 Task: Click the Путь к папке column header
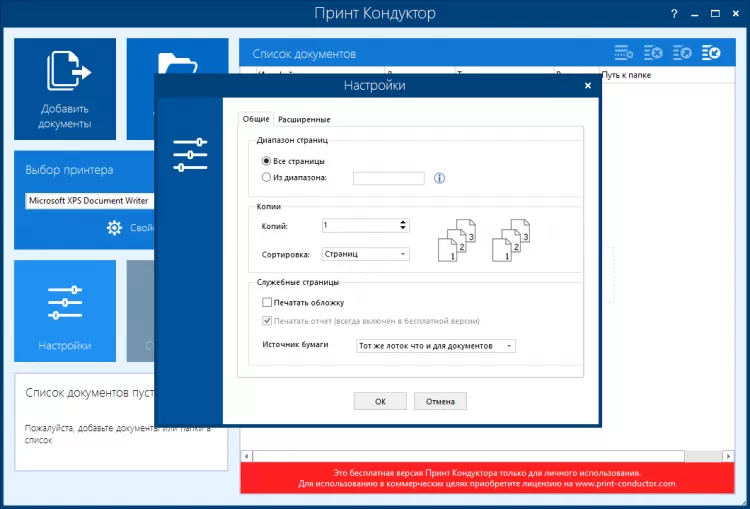click(667, 75)
